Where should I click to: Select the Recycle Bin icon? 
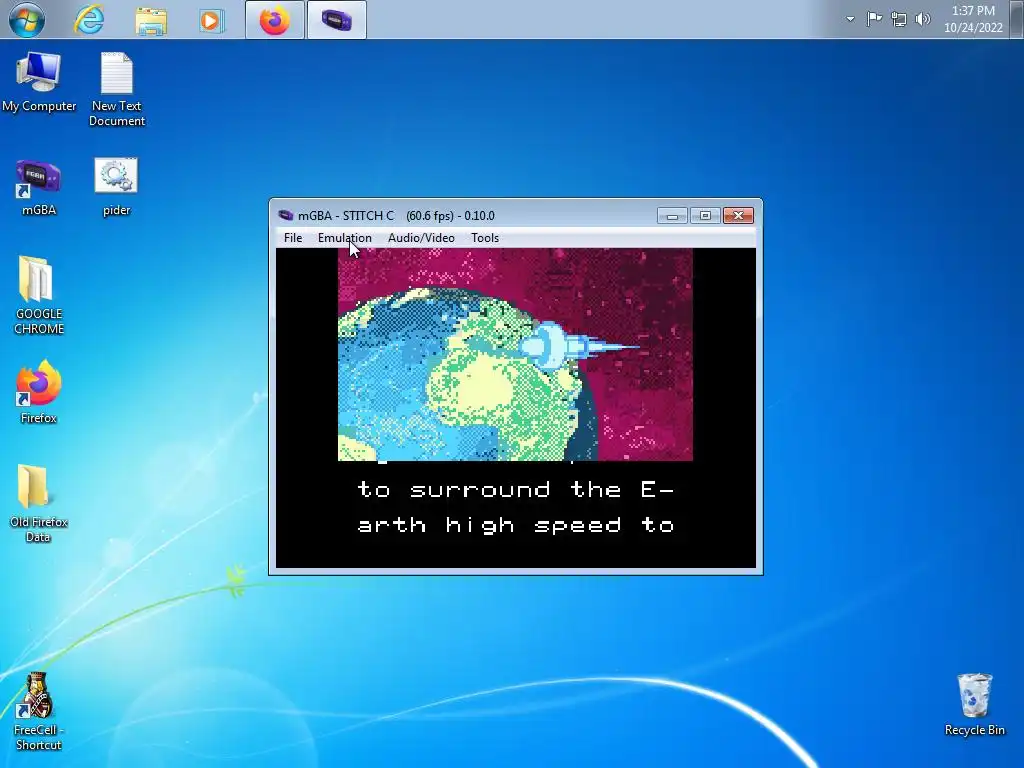point(974,705)
